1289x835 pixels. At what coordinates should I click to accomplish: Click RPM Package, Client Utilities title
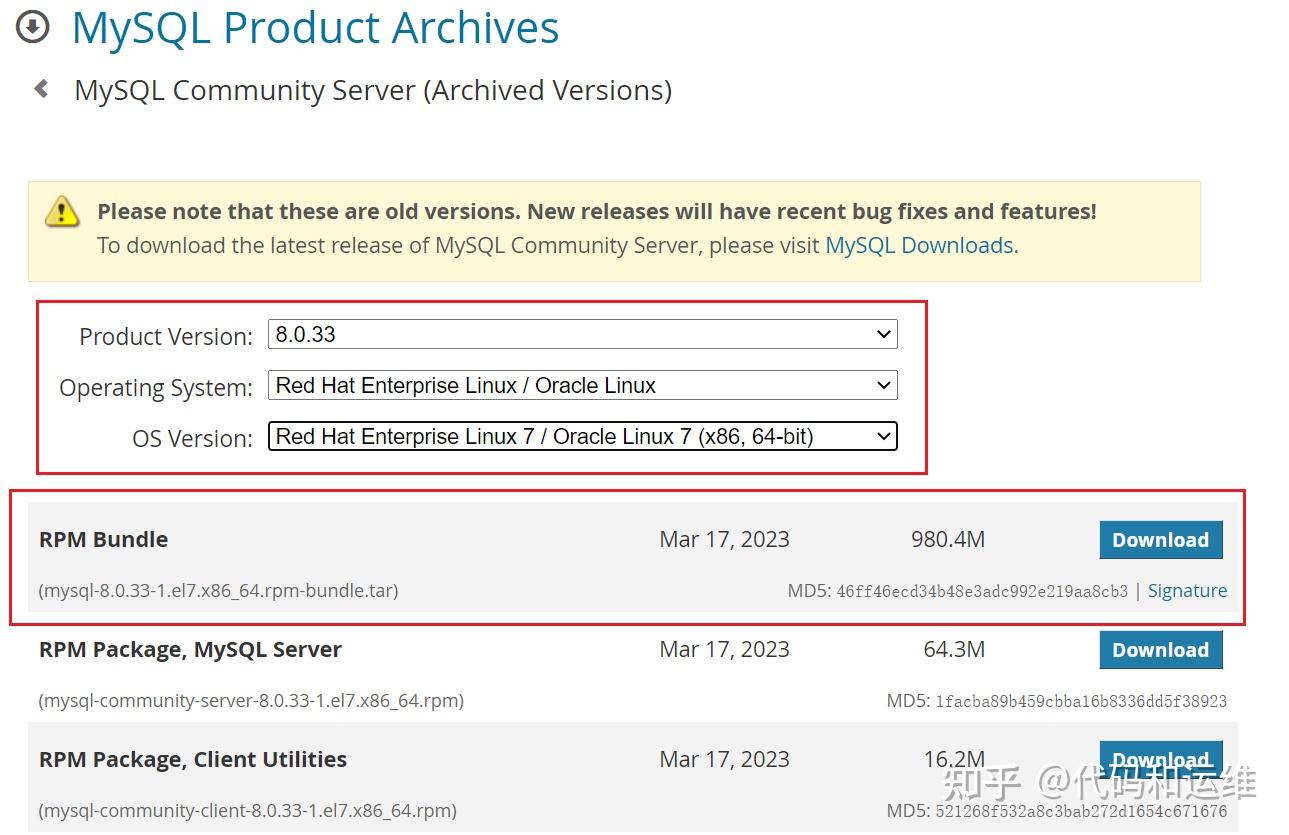[x=192, y=759]
